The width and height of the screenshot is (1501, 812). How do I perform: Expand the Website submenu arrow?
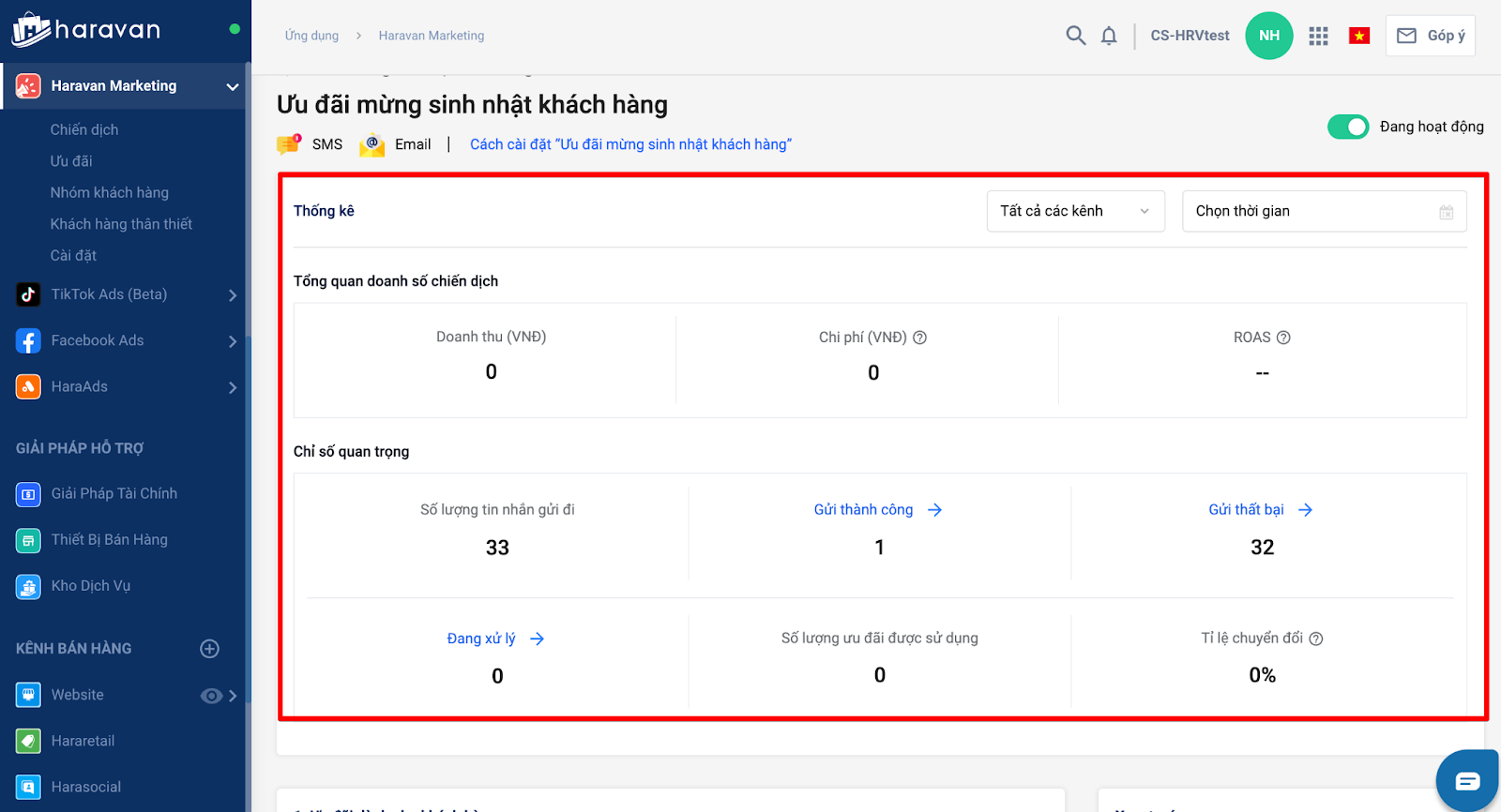(233, 696)
